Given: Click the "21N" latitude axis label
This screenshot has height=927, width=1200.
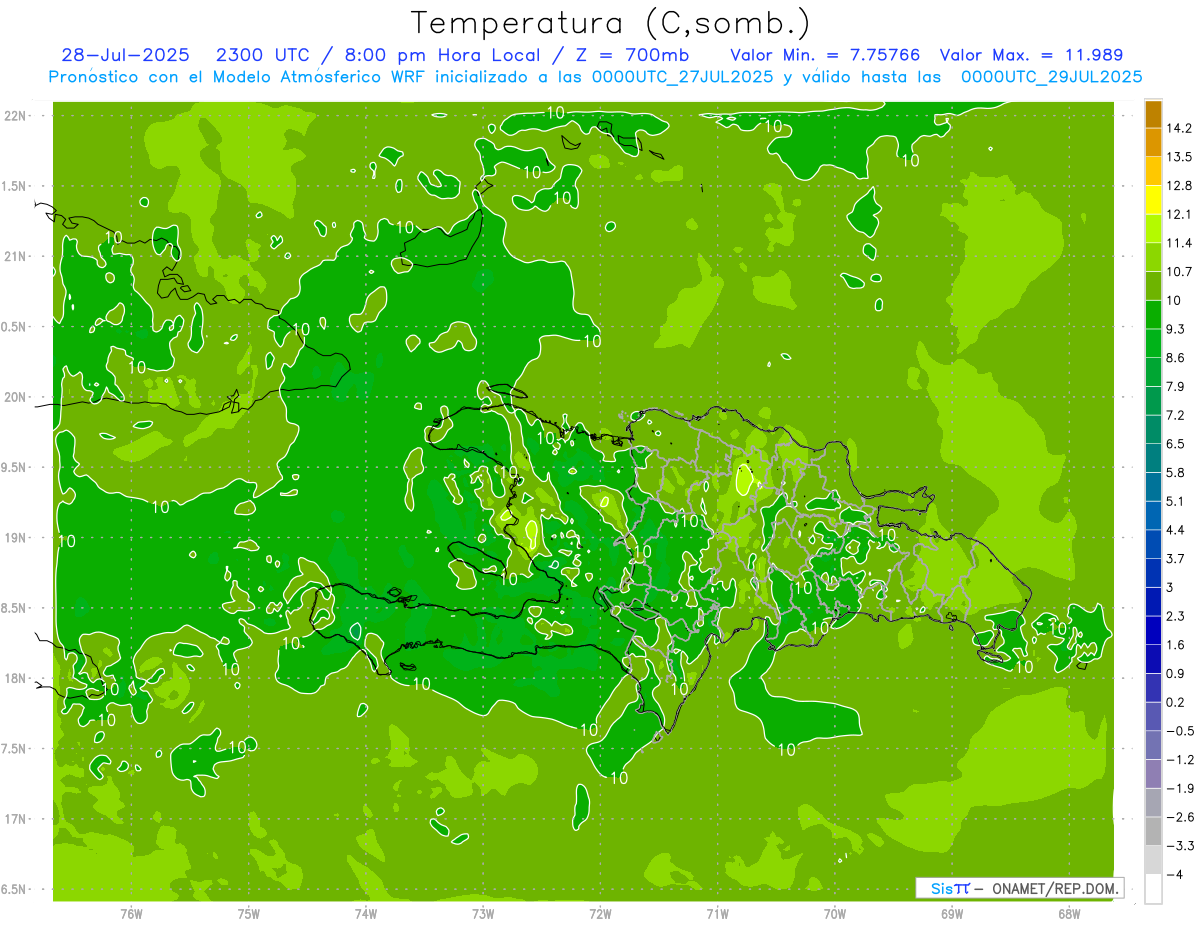Looking at the screenshot, I should tap(15, 256).
